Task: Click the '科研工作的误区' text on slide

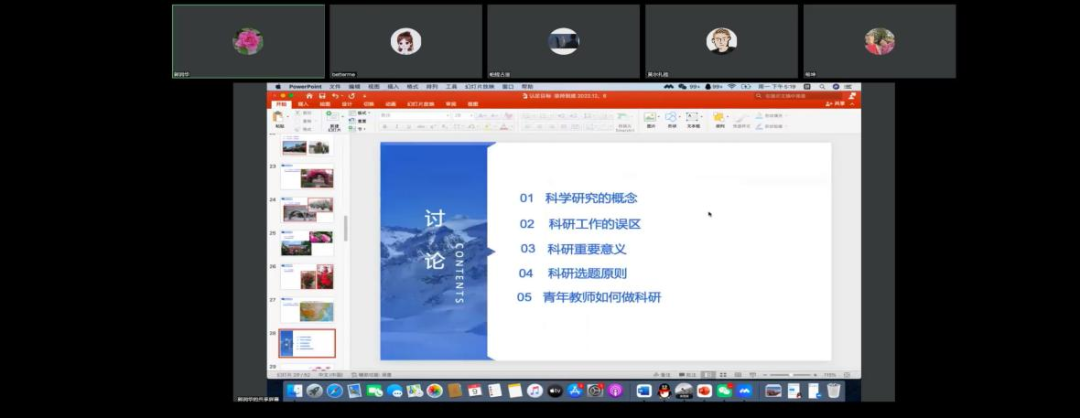Action: point(595,224)
